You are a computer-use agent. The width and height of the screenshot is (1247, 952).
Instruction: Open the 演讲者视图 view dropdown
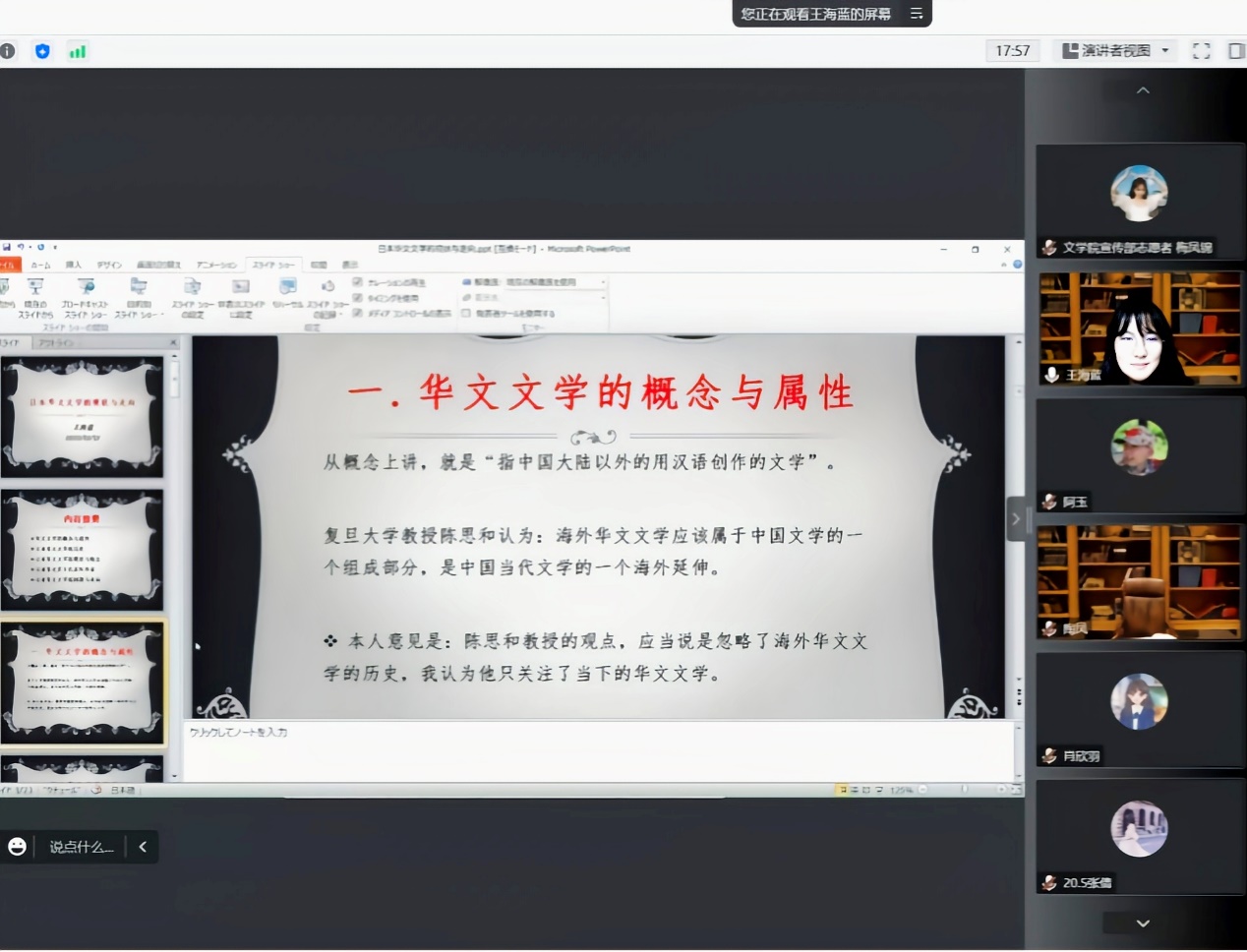[1116, 51]
